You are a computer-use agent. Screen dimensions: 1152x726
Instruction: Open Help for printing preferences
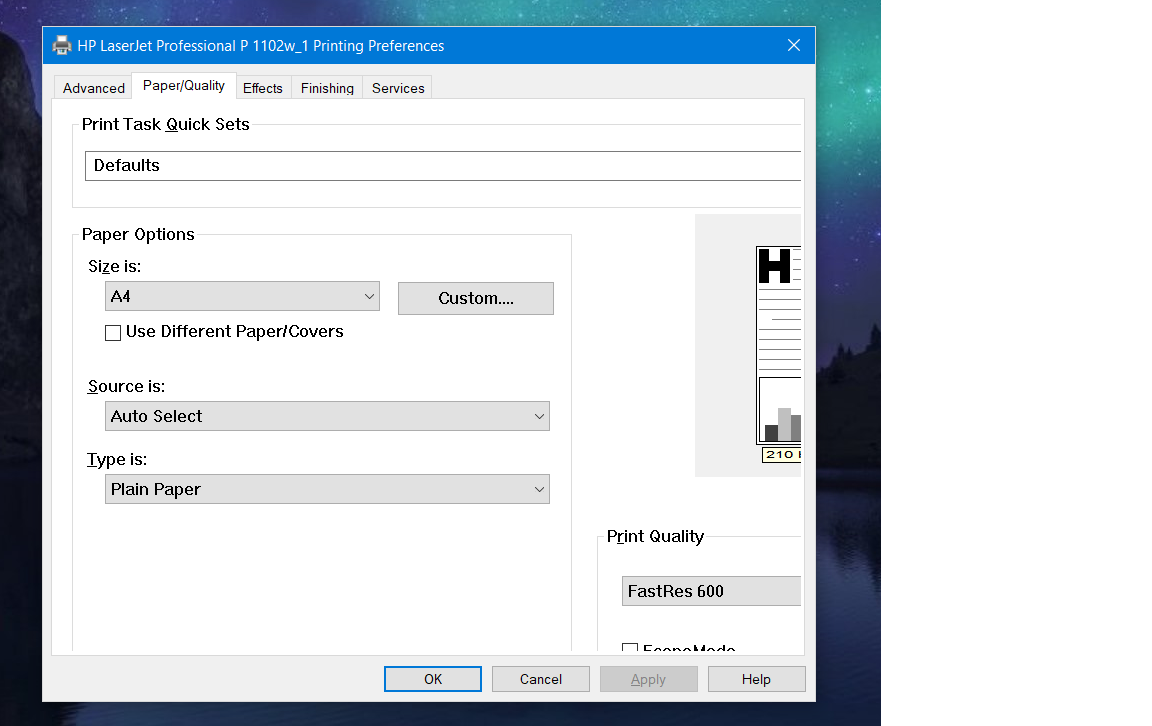click(757, 679)
